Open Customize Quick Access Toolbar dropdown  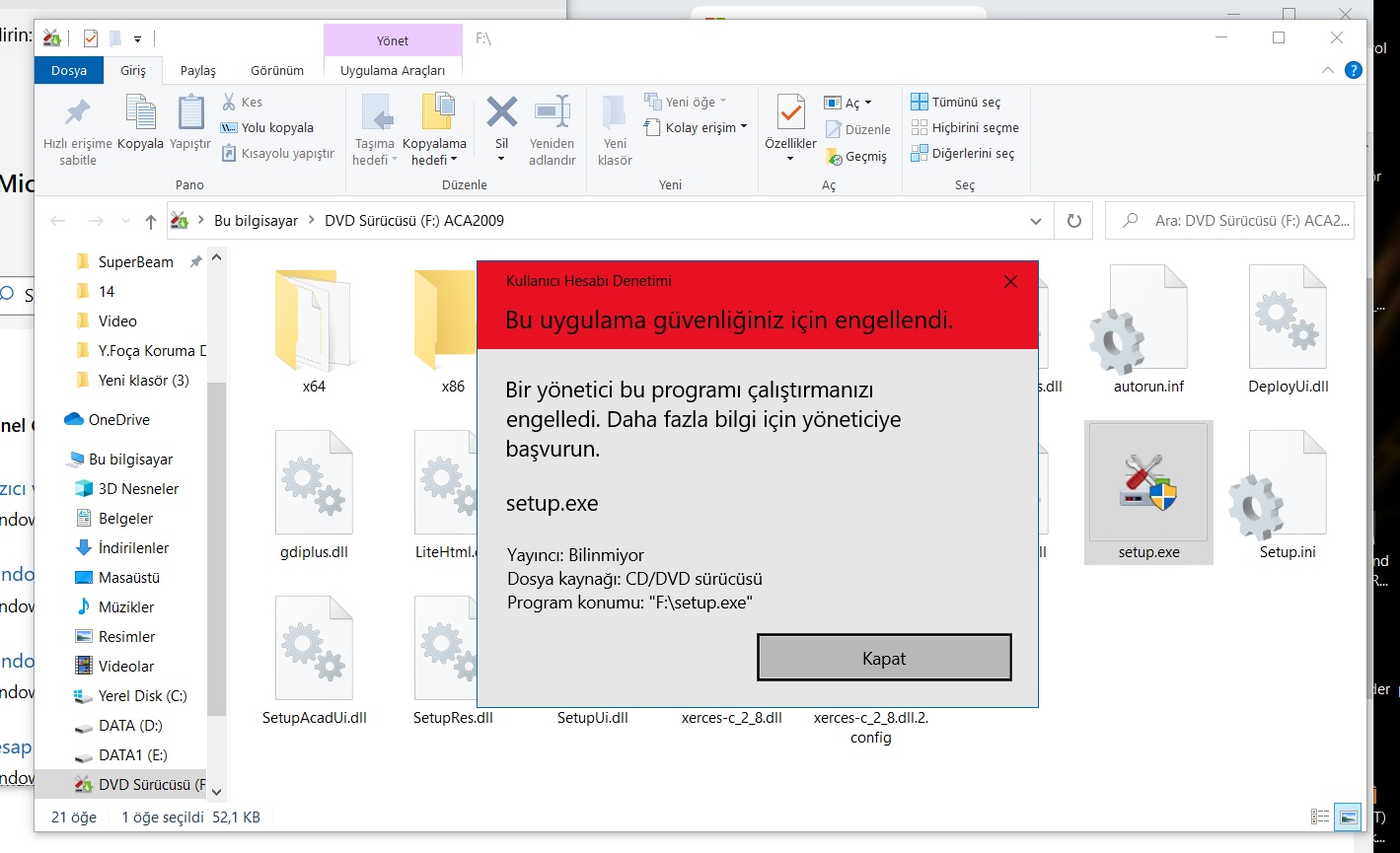(x=138, y=38)
